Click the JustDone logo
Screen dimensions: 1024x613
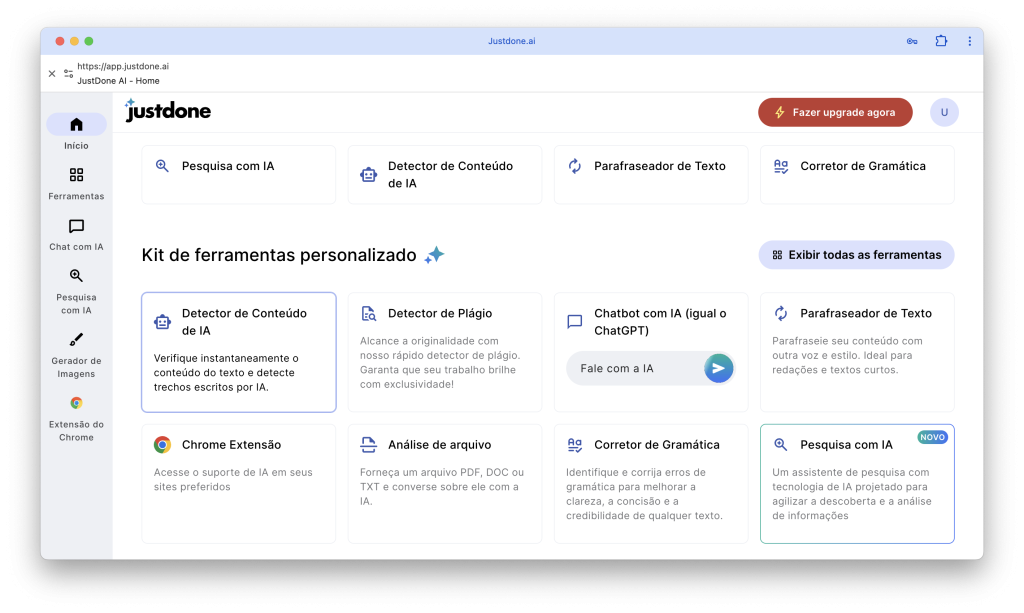click(168, 111)
